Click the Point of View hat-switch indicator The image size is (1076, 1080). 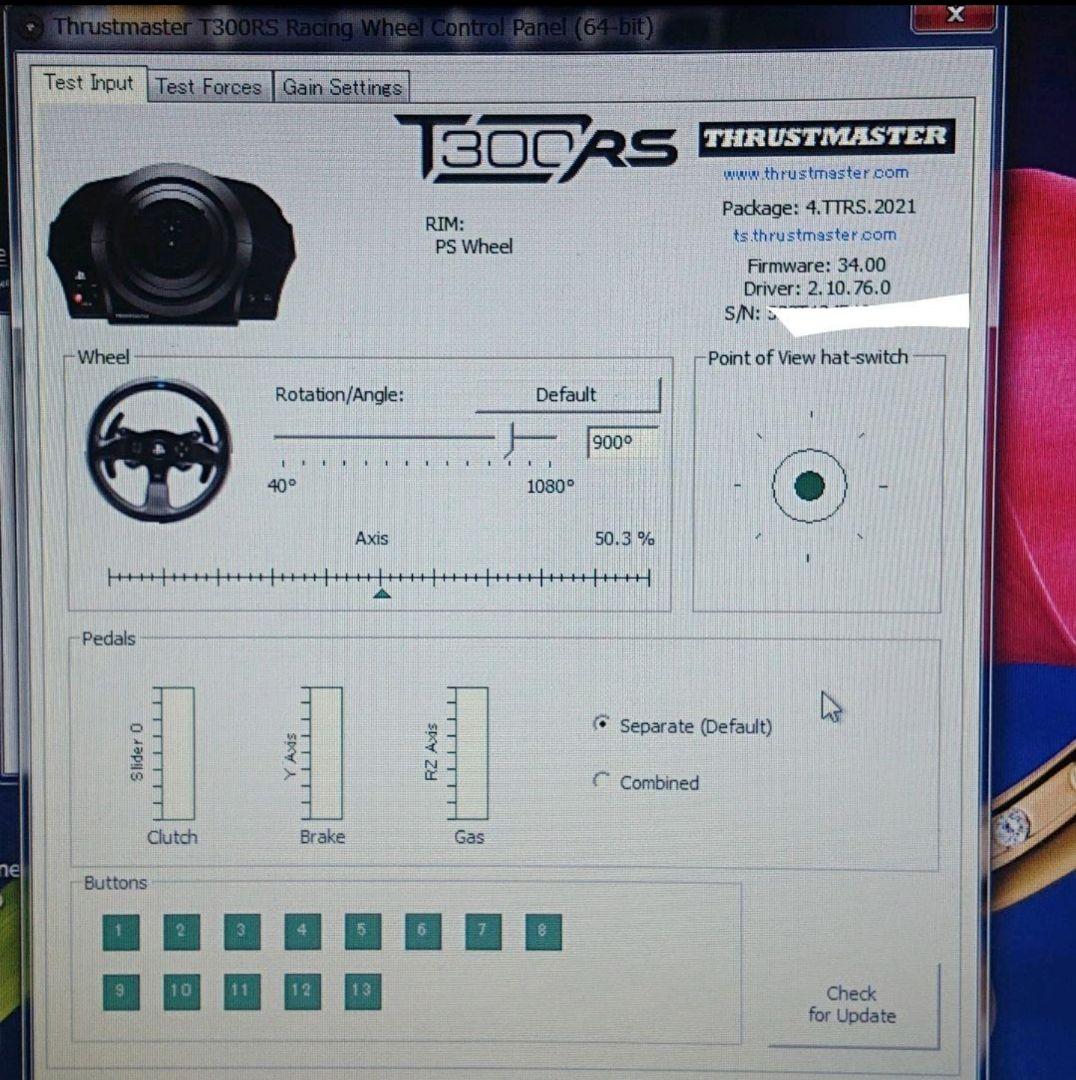(x=808, y=487)
